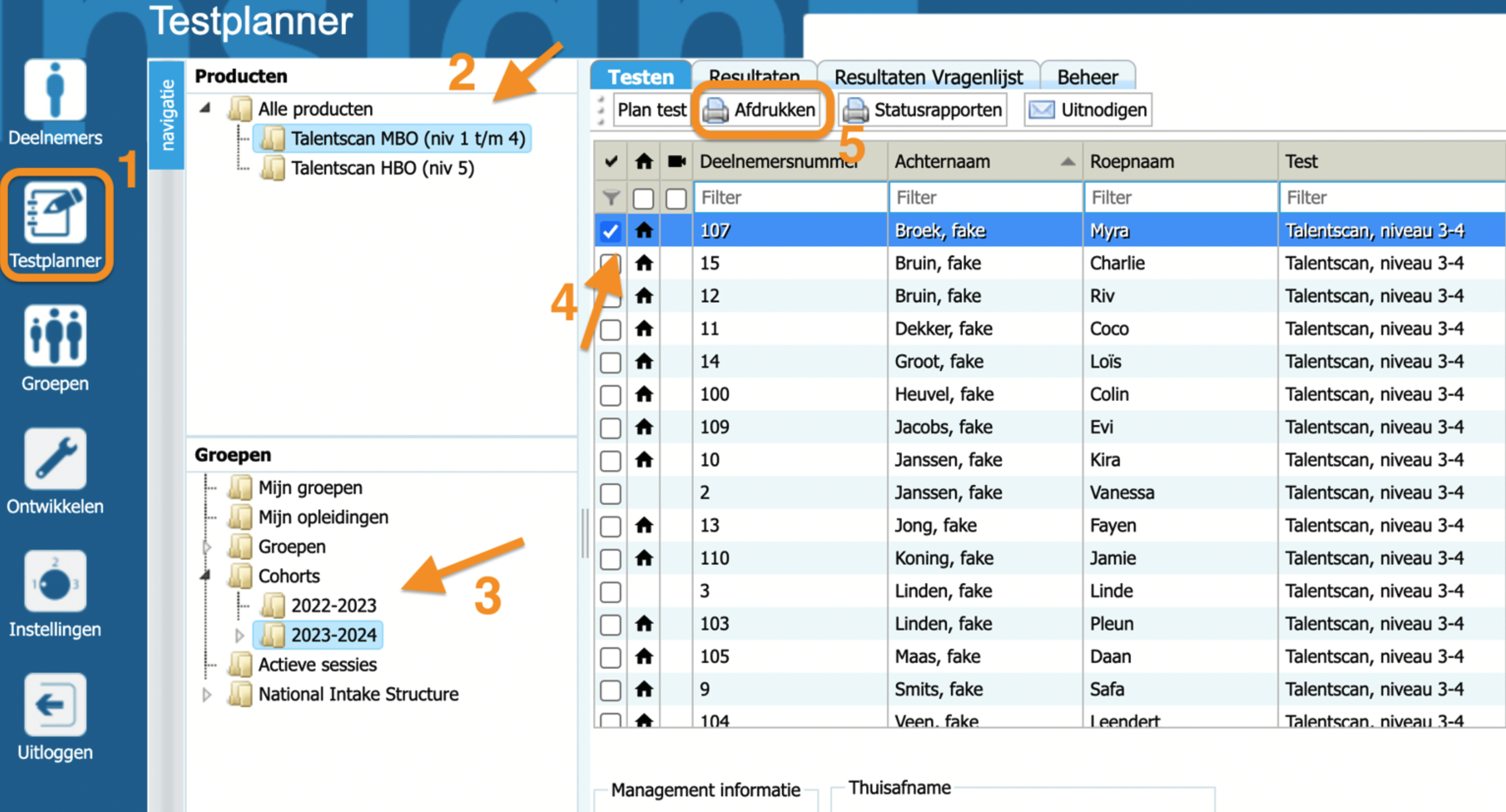Expand the 2023-2024 cohort folder

point(239,635)
